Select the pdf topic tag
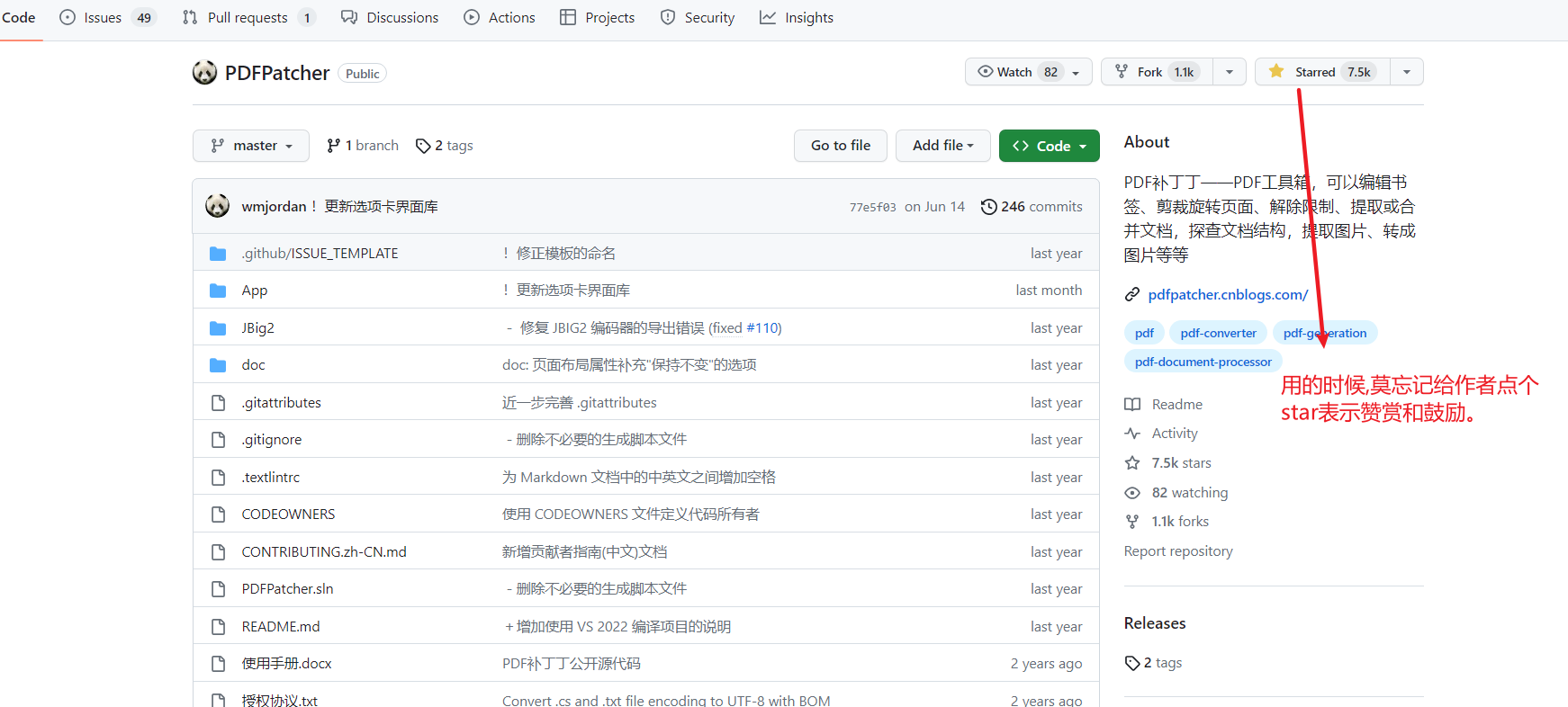 [1144, 333]
